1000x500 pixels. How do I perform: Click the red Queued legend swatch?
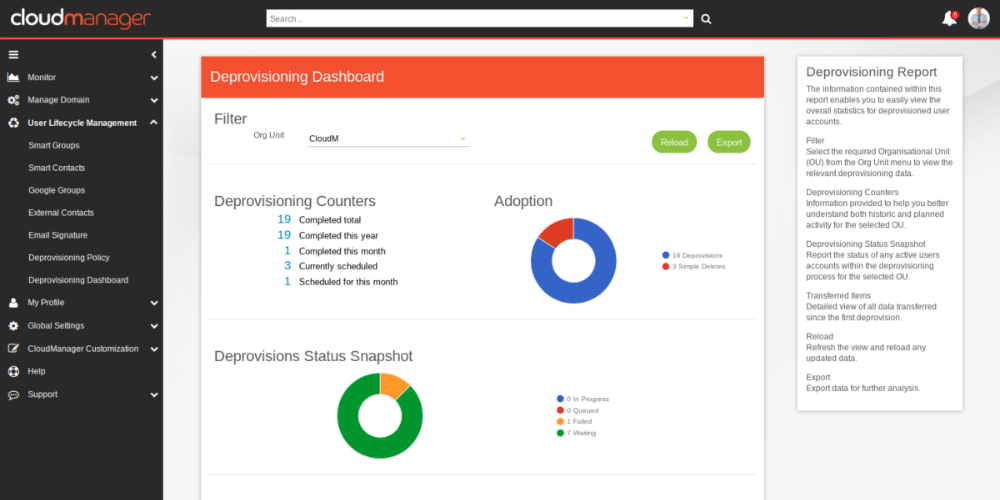(x=560, y=410)
